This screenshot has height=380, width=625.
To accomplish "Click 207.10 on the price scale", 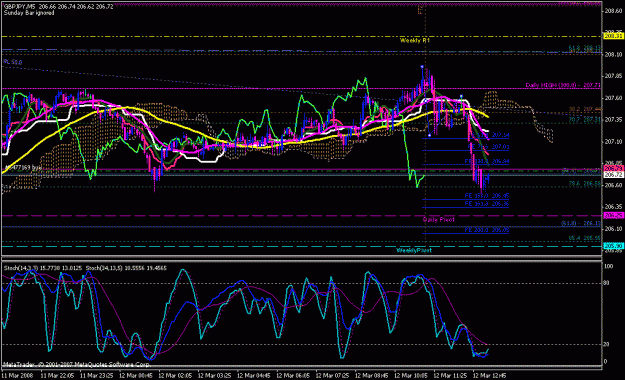I will point(613,142).
